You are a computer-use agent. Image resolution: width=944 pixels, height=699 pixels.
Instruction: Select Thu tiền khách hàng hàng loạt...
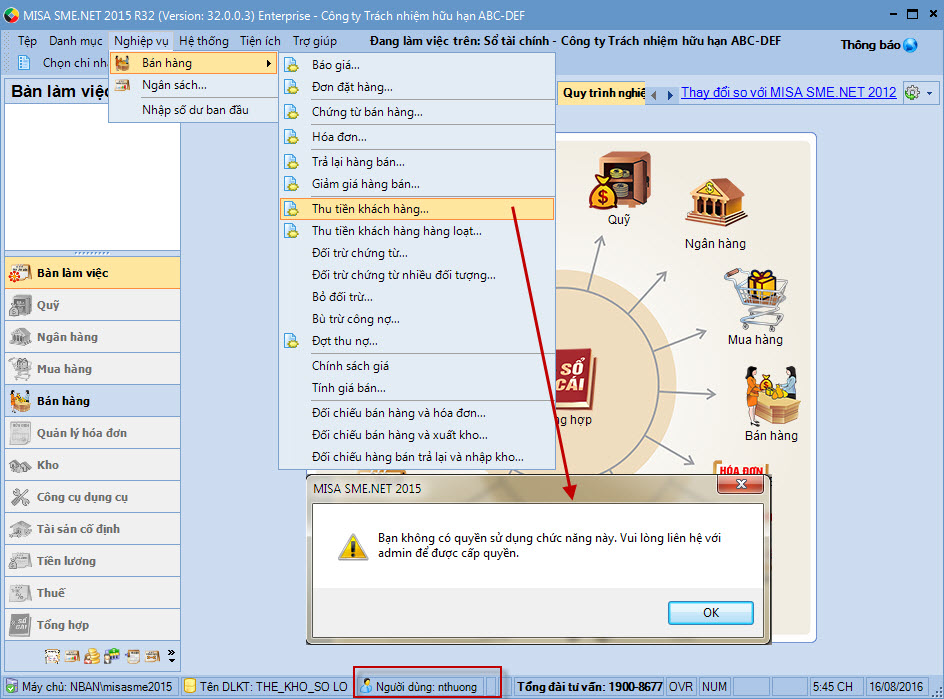[x=417, y=231]
